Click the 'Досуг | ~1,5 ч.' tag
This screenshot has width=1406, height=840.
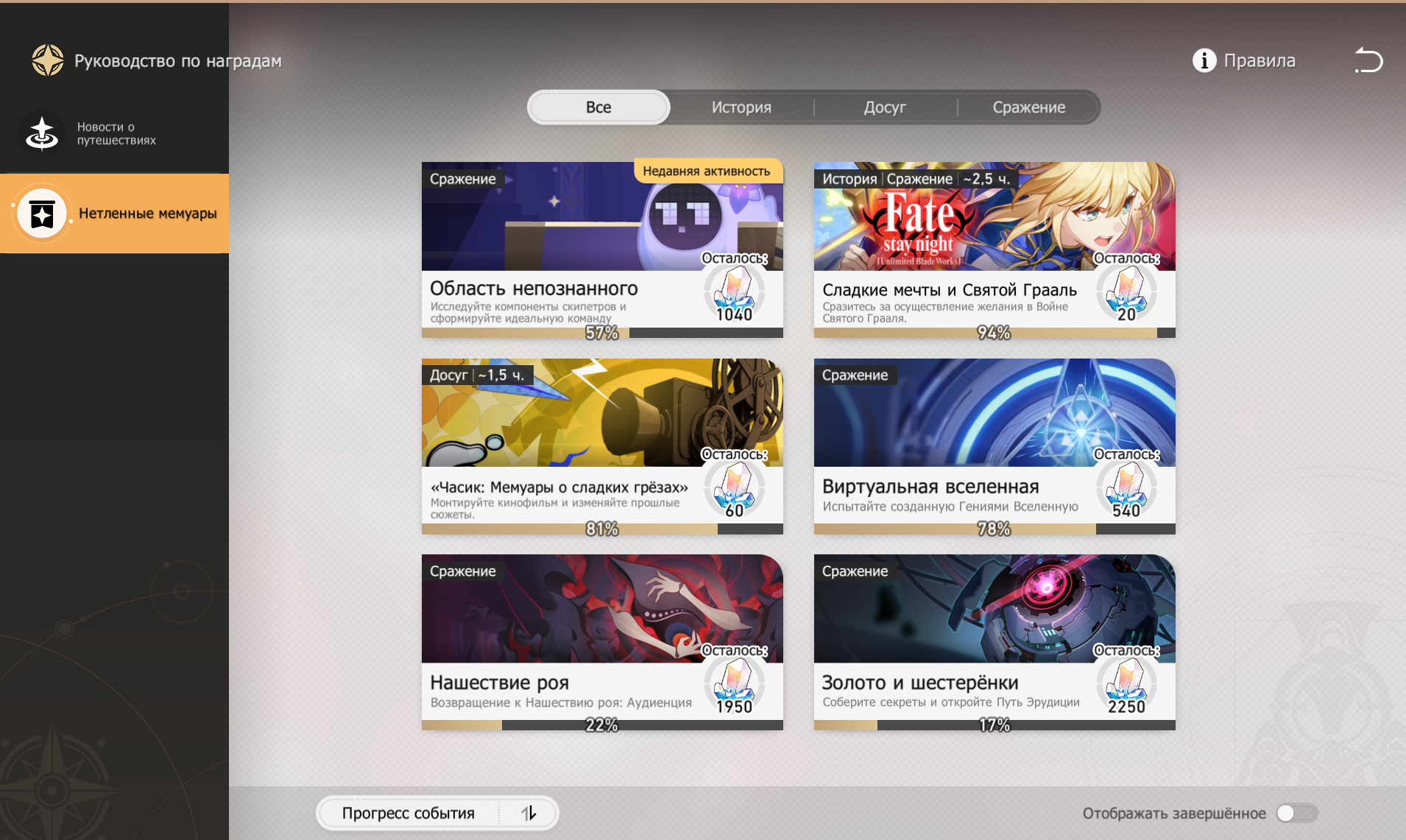coord(477,375)
